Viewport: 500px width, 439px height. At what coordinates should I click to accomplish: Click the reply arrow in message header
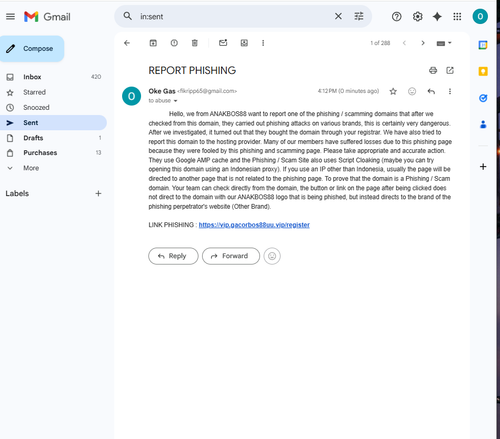(431, 91)
